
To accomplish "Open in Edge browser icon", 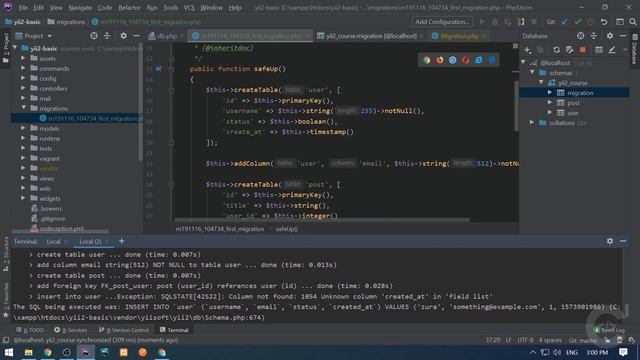I will 492,60.
